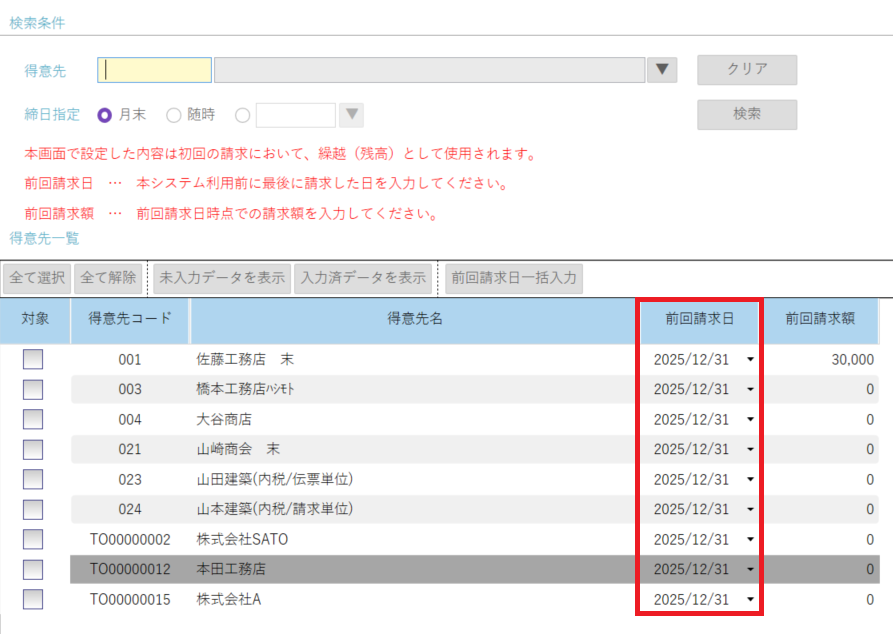The image size is (893, 634).
Task: Click 入力済データを表示 button
Action: click(x=363, y=278)
